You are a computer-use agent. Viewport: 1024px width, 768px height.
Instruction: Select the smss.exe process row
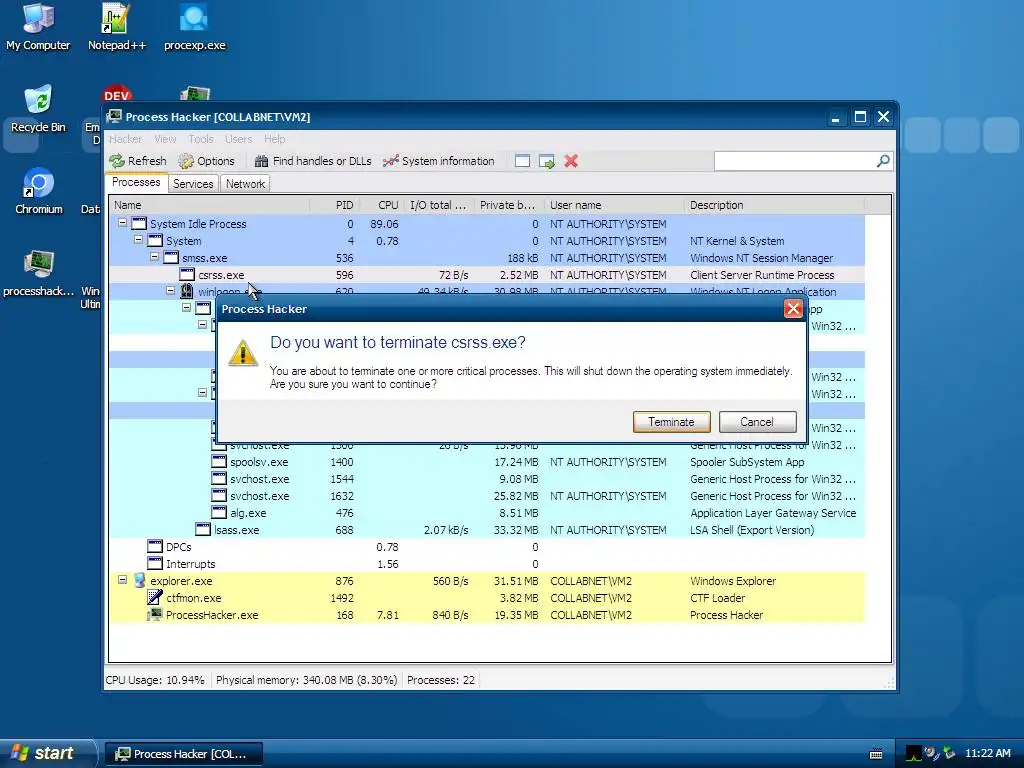click(x=487, y=258)
